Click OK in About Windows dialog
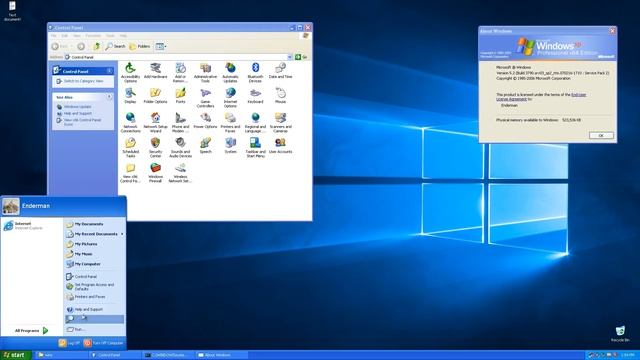Image resolution: width=640 pixels, height=360 pixels. (x=601, y=136)
